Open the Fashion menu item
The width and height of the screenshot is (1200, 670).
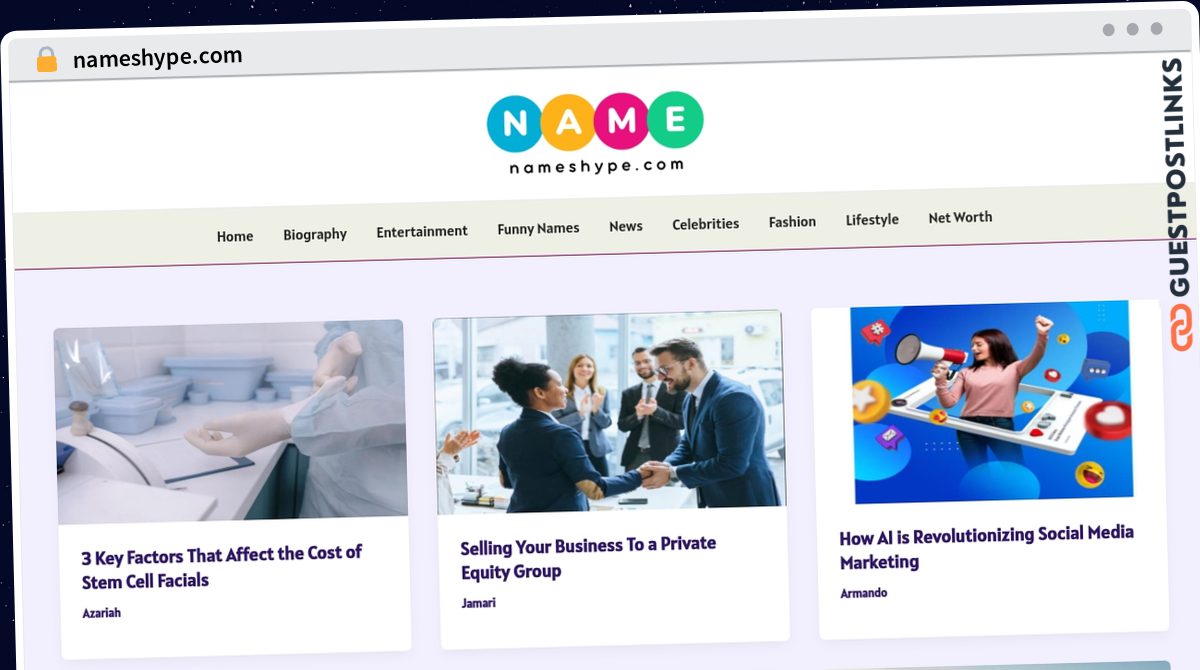point(792,222)
